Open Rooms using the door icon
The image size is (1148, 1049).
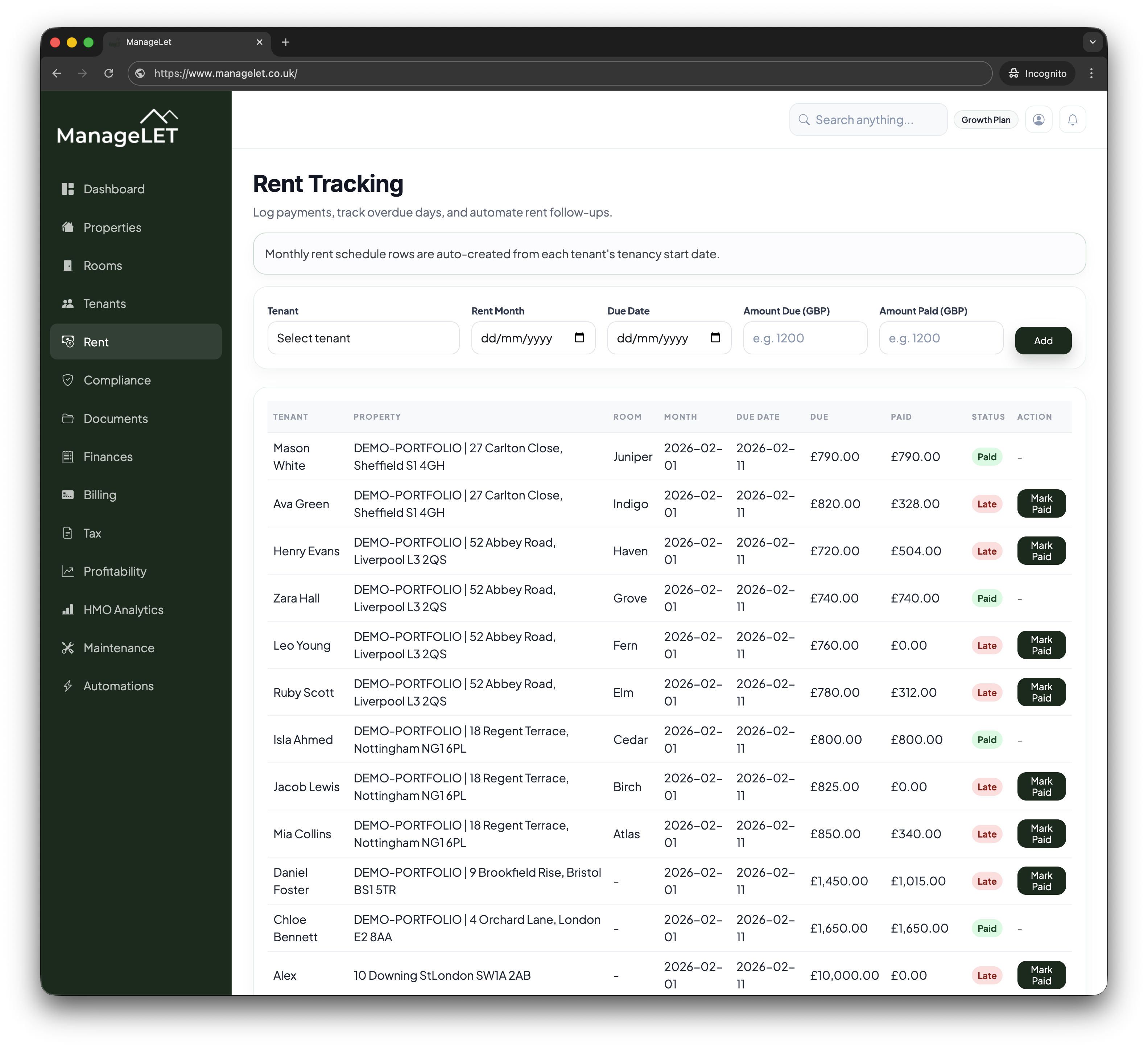[x=68, y=266]
